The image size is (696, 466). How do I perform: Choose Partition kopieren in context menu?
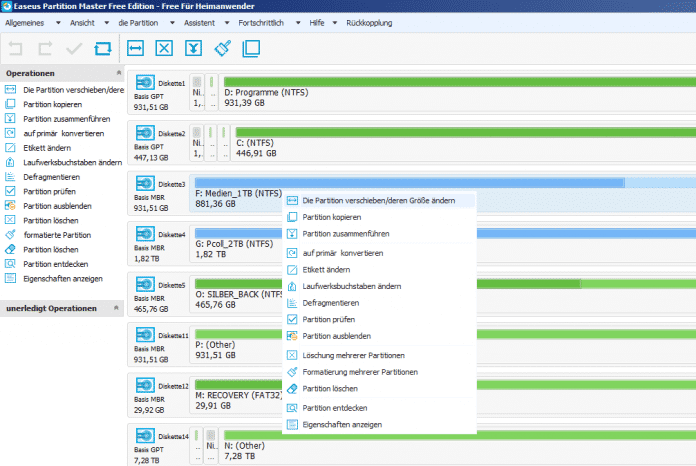pos(331,217)
